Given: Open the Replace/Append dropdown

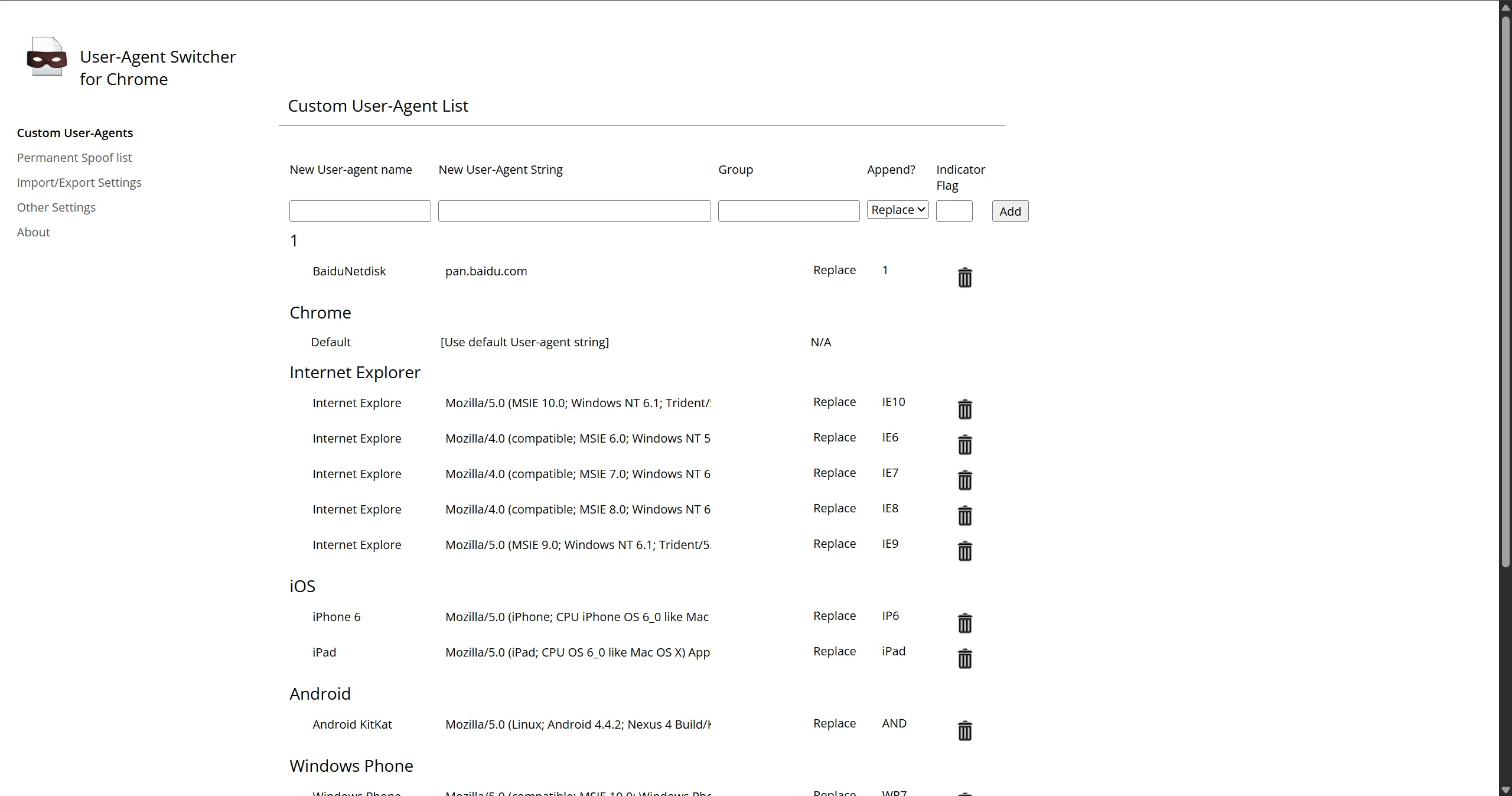Looking at the screenshot, I should click(897, 209).
